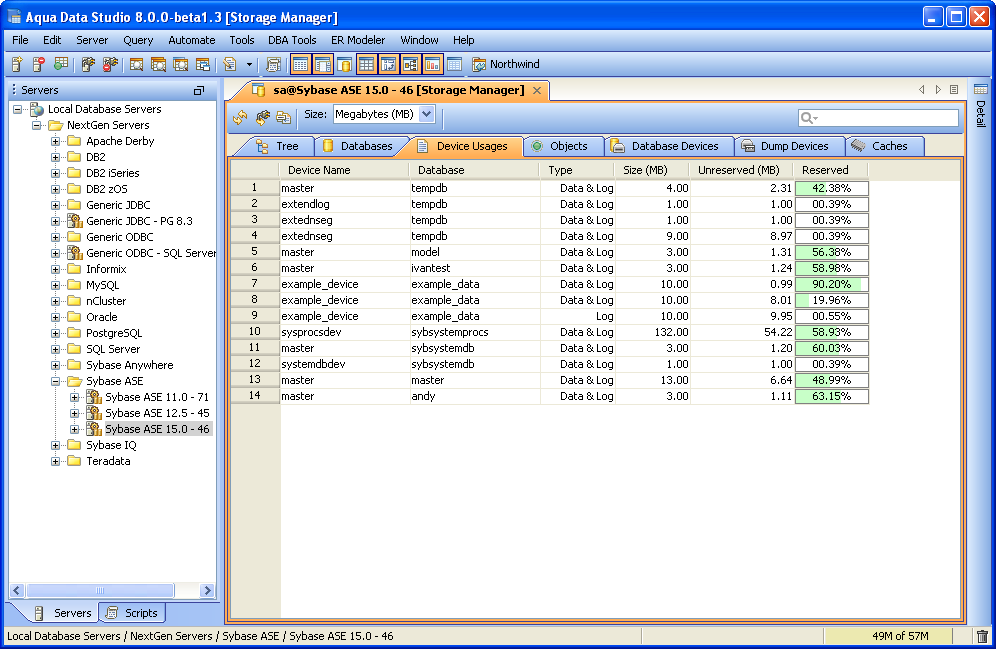Sort by Unreserved (MB) column header
996x649 pixels.
tap(741, 170)
